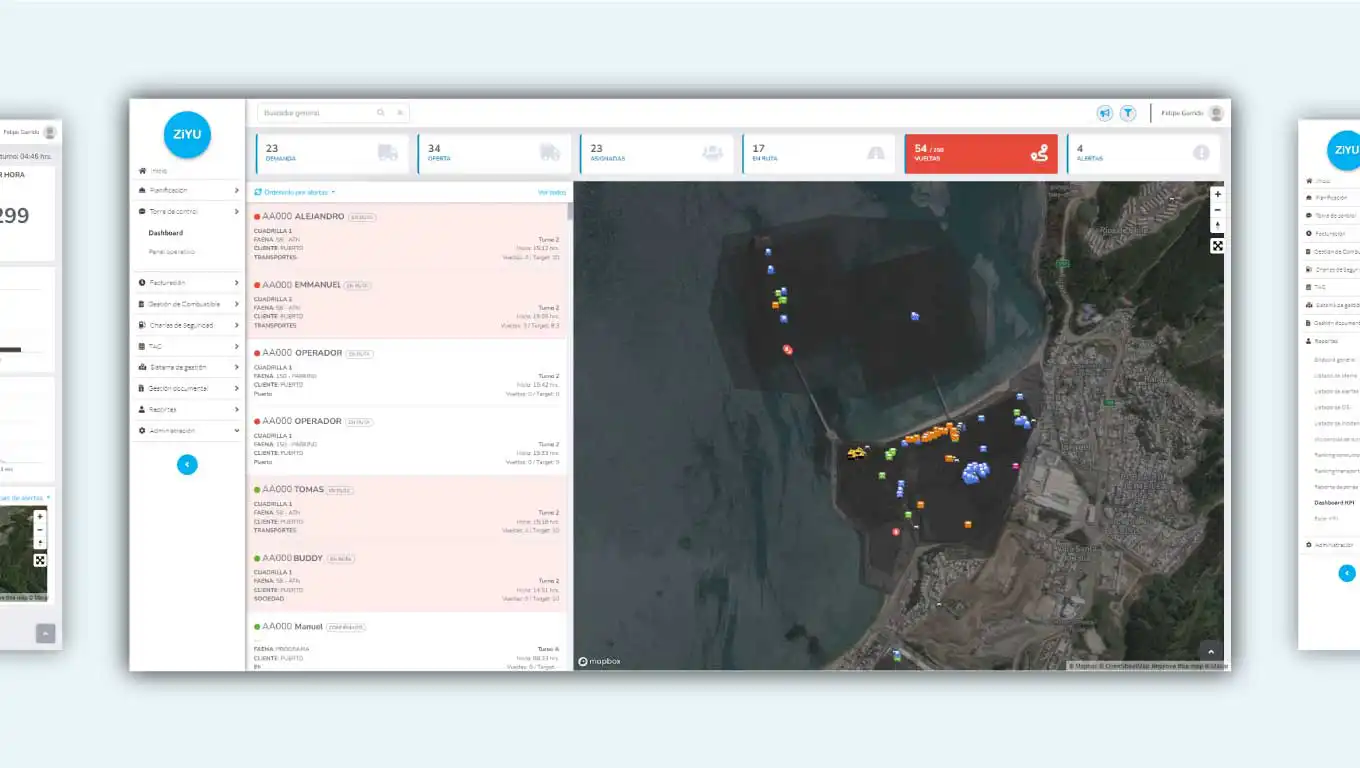The height and width of the screenshot is (768, 1360).
Task: Open the filter funnel icon
Action: [1127, 113]
